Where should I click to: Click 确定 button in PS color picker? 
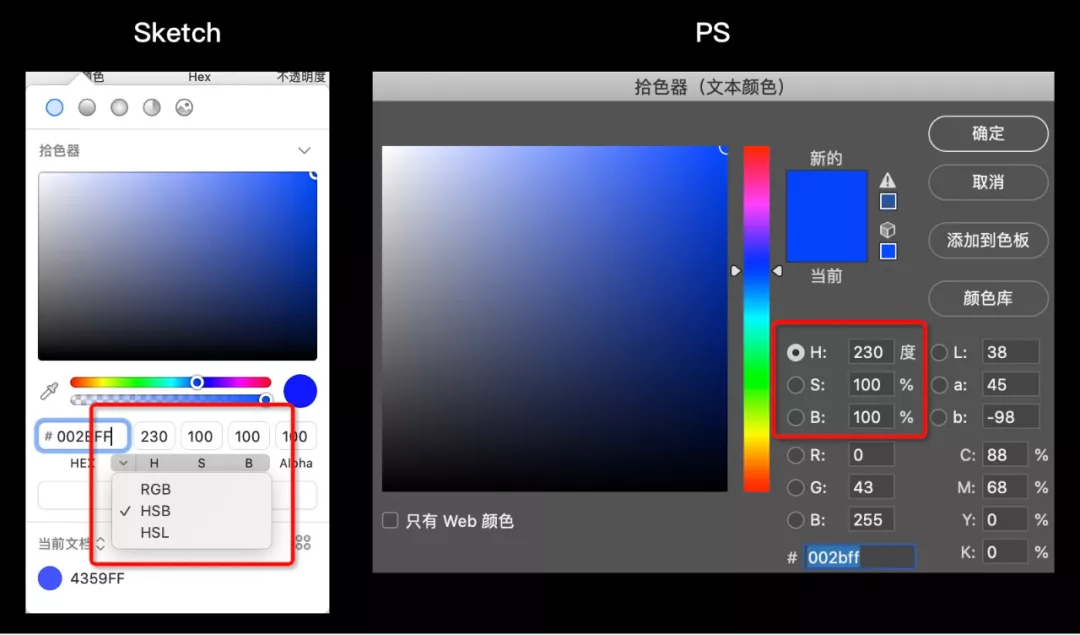click(x=988, y=134)
